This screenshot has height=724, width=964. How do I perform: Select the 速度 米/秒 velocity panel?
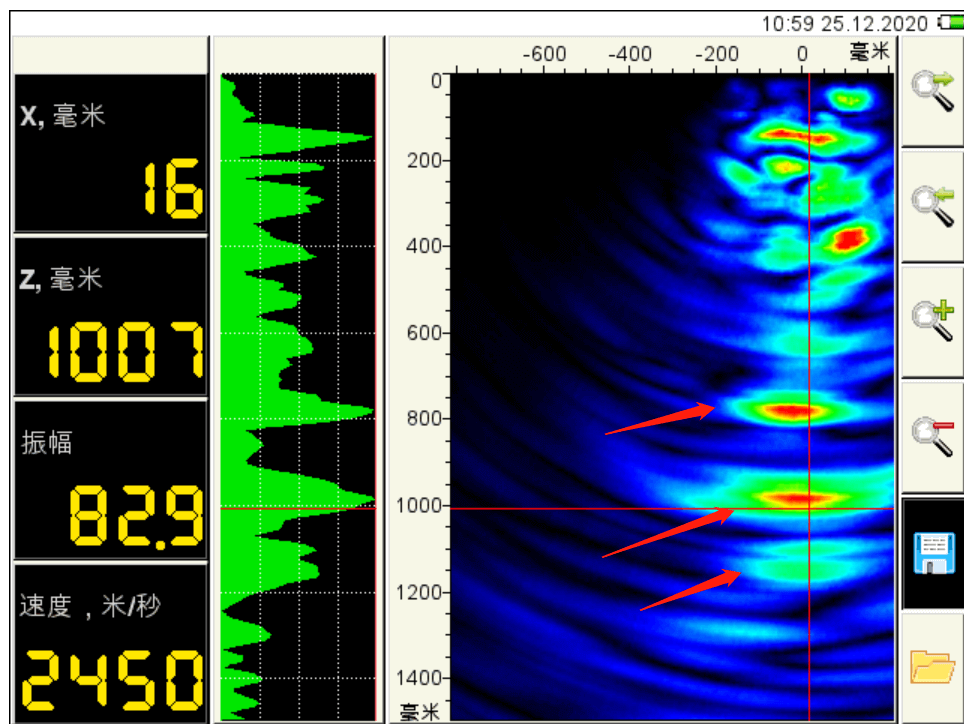point(110,642)
